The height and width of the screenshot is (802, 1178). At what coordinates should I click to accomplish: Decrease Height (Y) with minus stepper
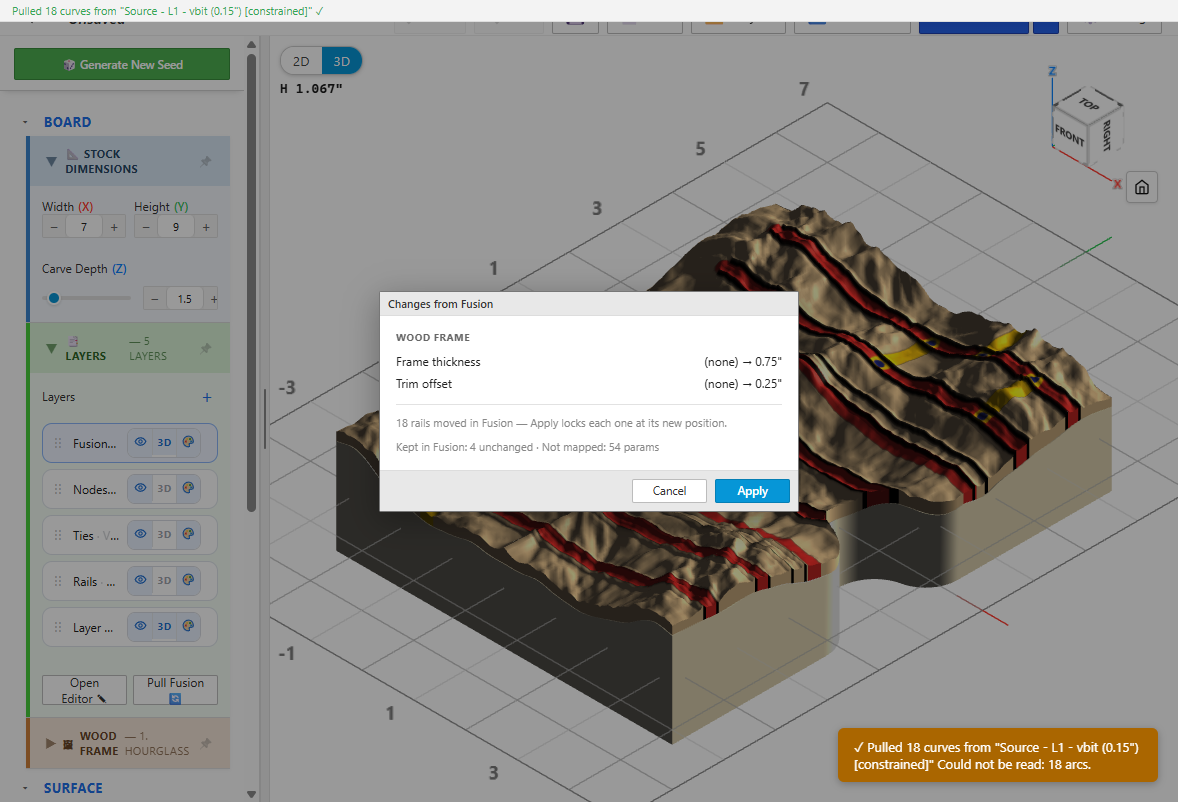(146, 227)
